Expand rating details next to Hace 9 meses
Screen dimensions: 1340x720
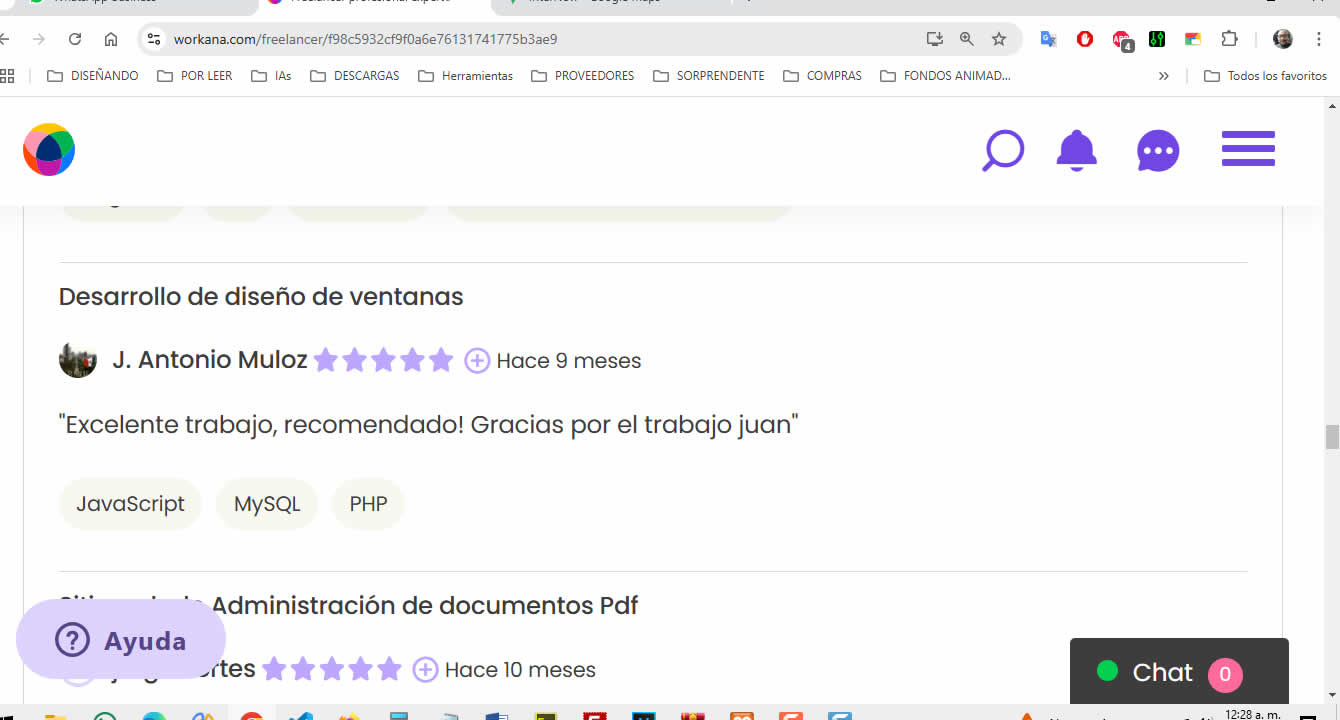point(477,361)
